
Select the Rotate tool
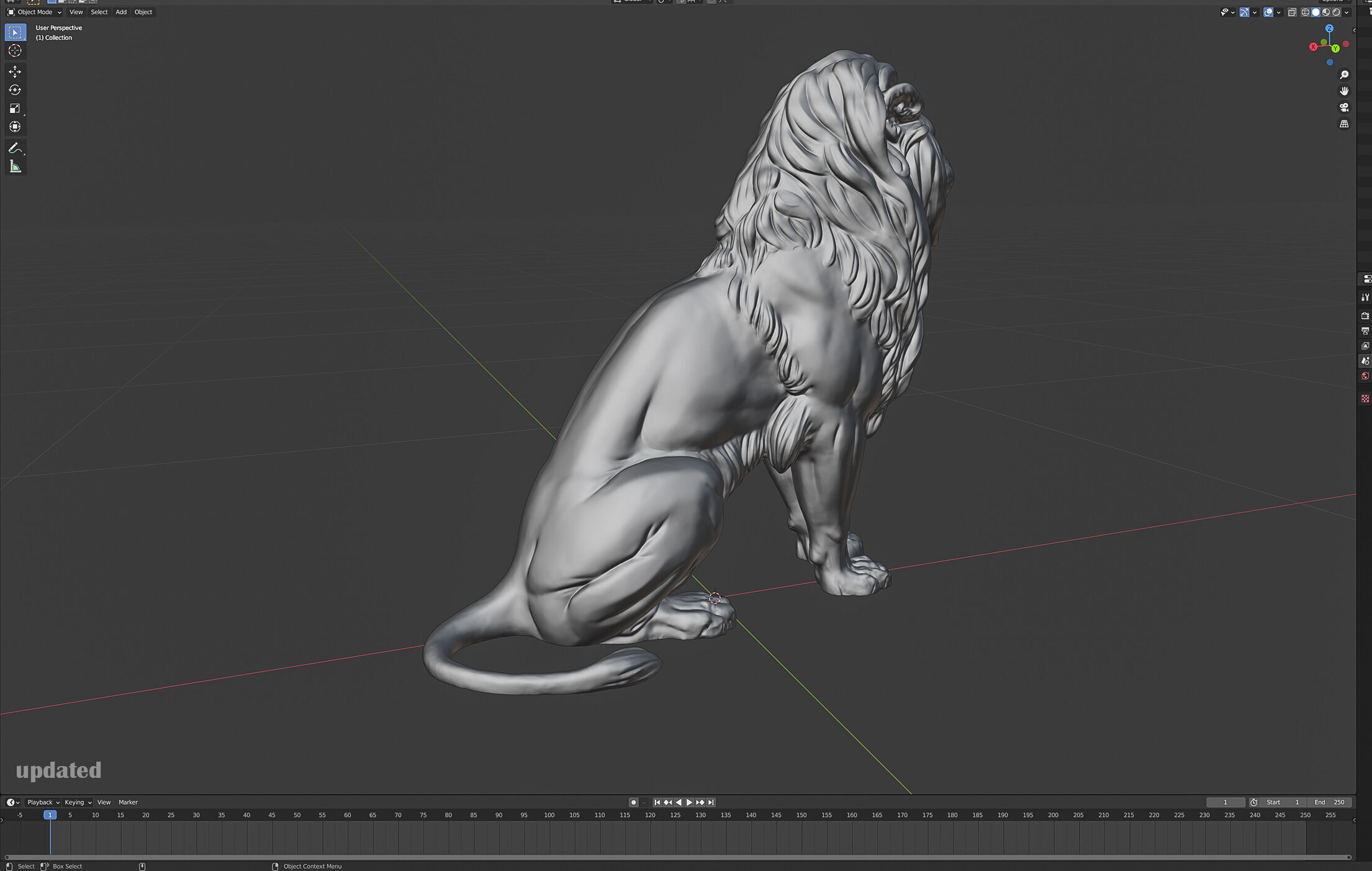click(15, 90)
